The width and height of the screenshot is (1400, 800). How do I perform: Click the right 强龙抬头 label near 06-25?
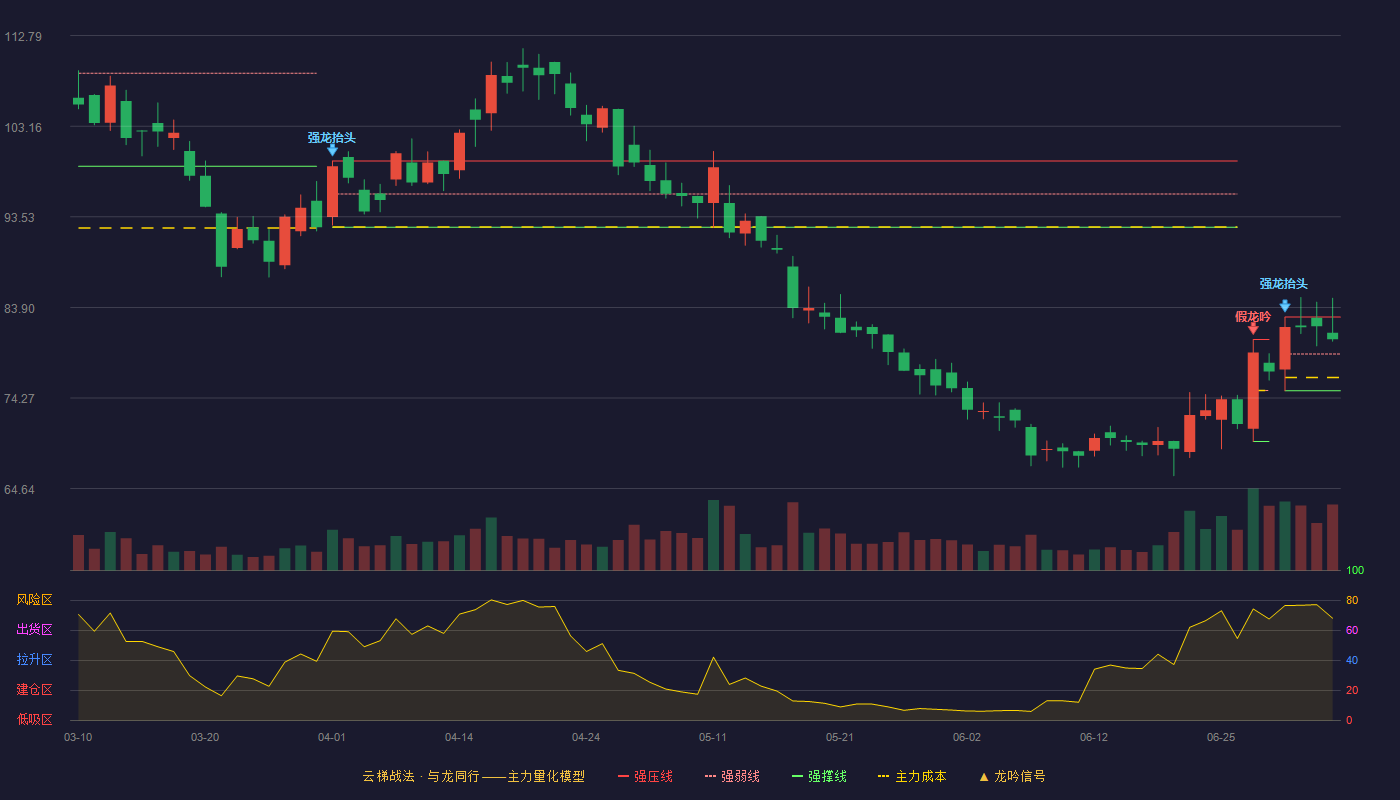[1284, 284]
